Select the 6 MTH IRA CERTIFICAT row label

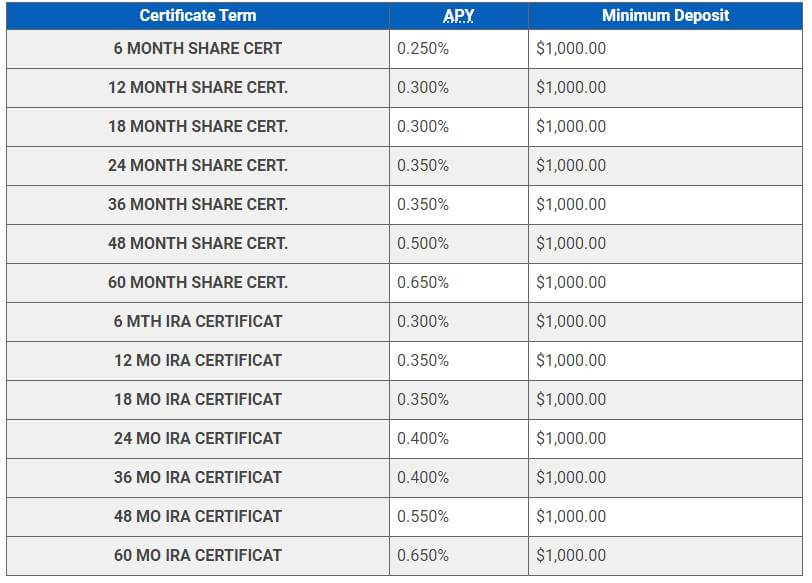click(x=198, y=322)
